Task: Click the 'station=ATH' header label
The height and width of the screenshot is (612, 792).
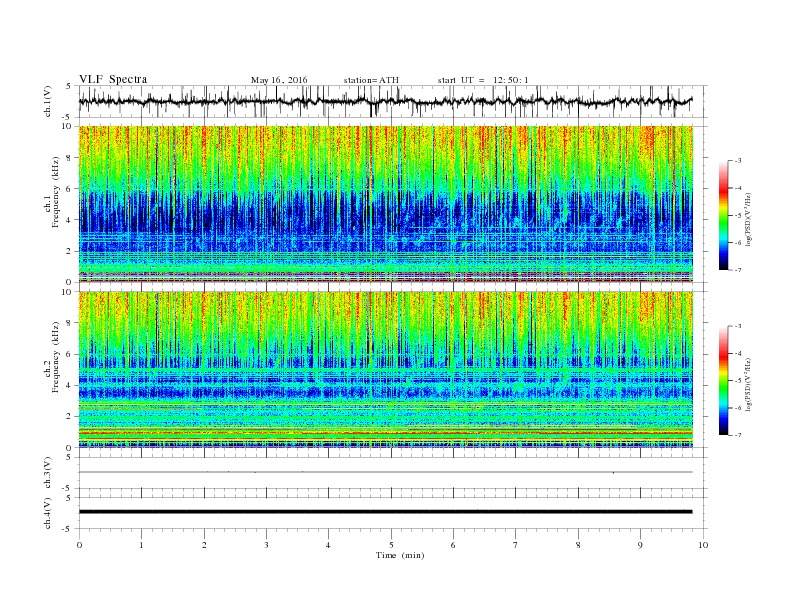Action: pos(371,80)
